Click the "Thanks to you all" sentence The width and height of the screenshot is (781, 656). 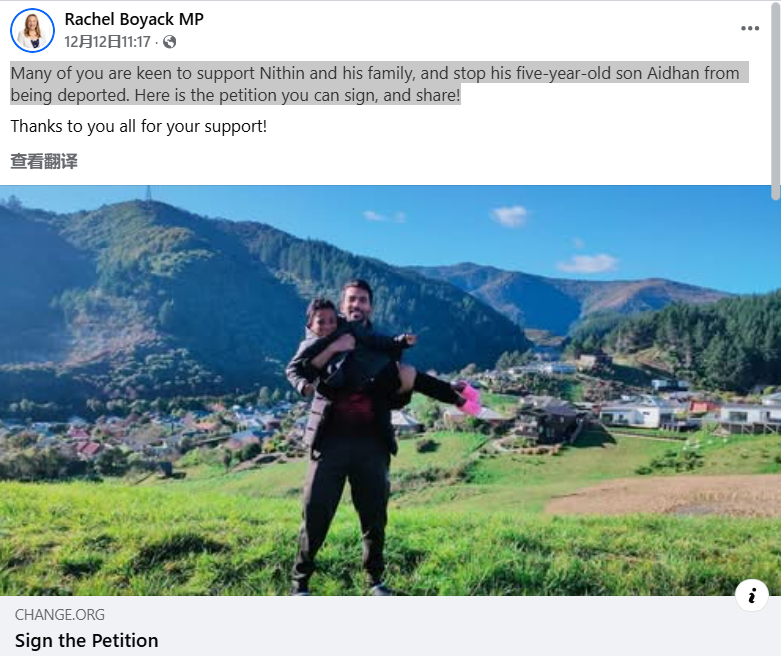click(x=139, y=127)
